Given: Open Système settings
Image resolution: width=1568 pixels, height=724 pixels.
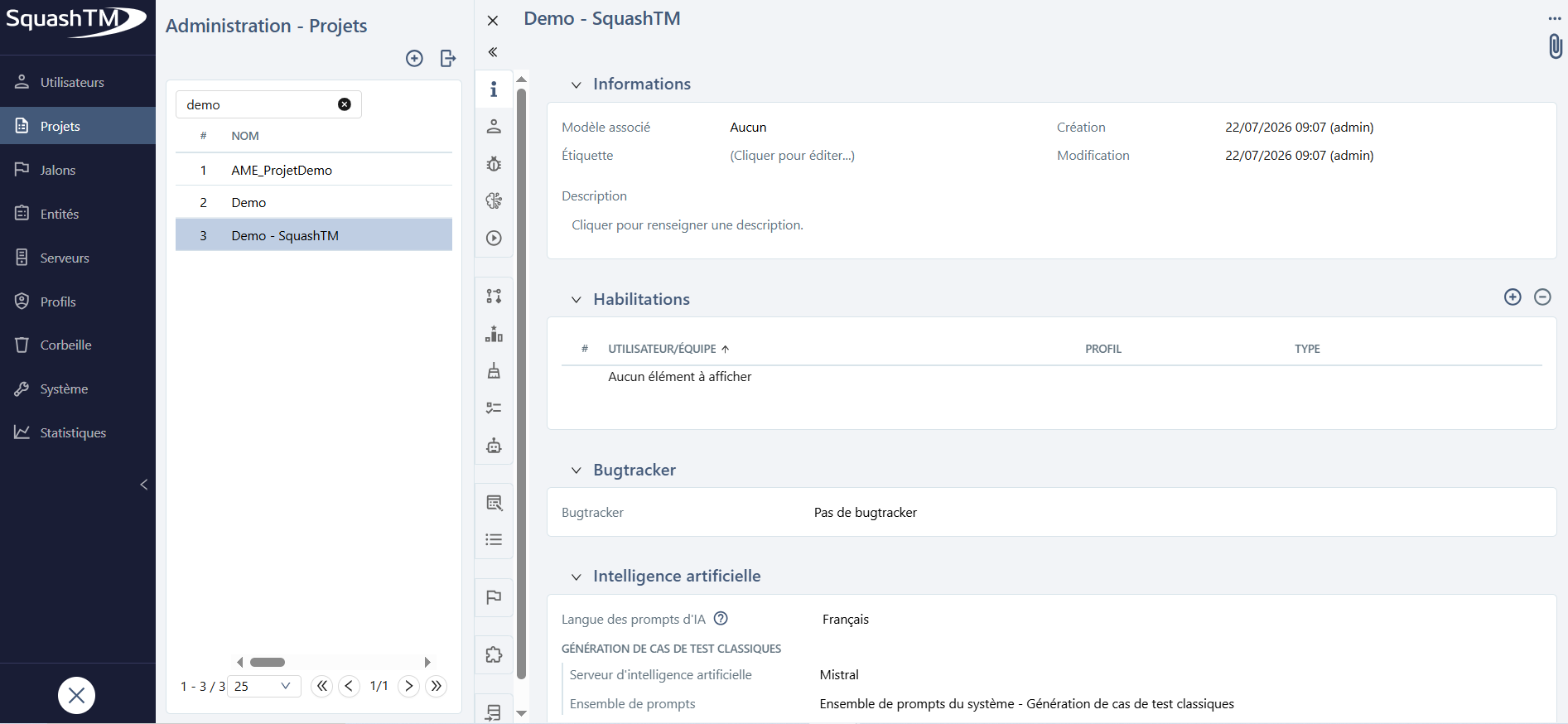Looking at the screenshot, I should pyautogui.click(x=78, y=389).
